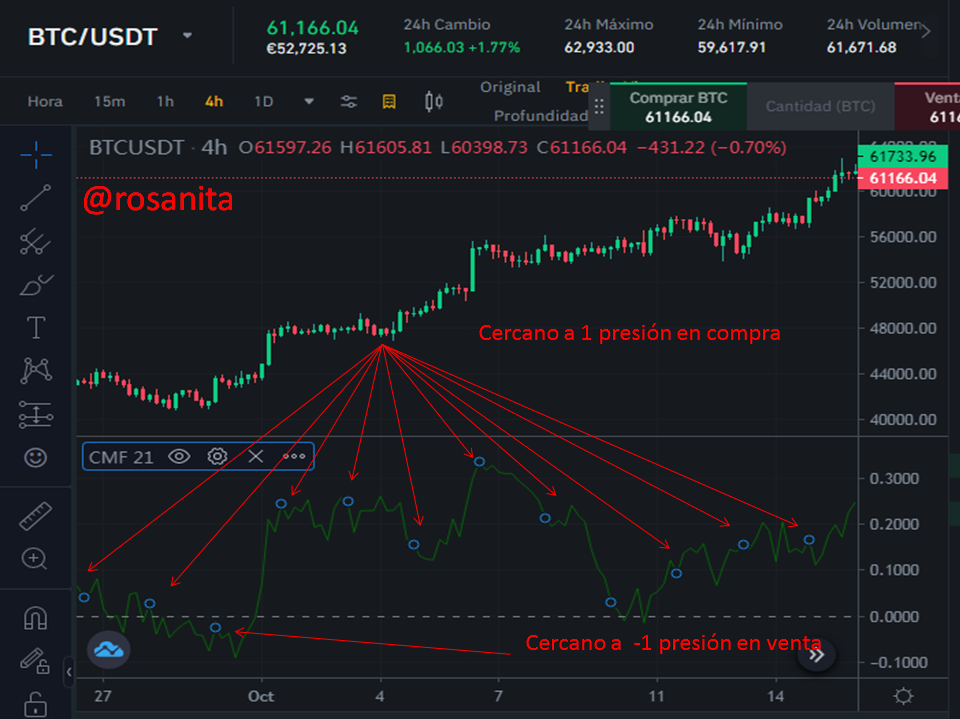Click the Oct date label on time axis

tap(261, 696)
